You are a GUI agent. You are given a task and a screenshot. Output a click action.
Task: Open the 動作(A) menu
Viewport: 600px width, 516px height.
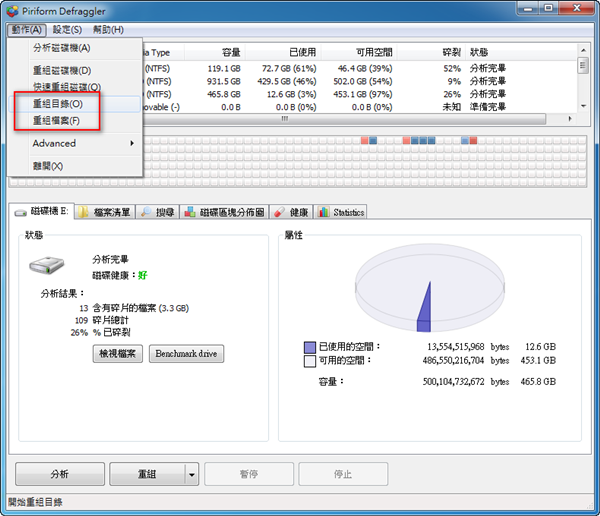(26, 29)
